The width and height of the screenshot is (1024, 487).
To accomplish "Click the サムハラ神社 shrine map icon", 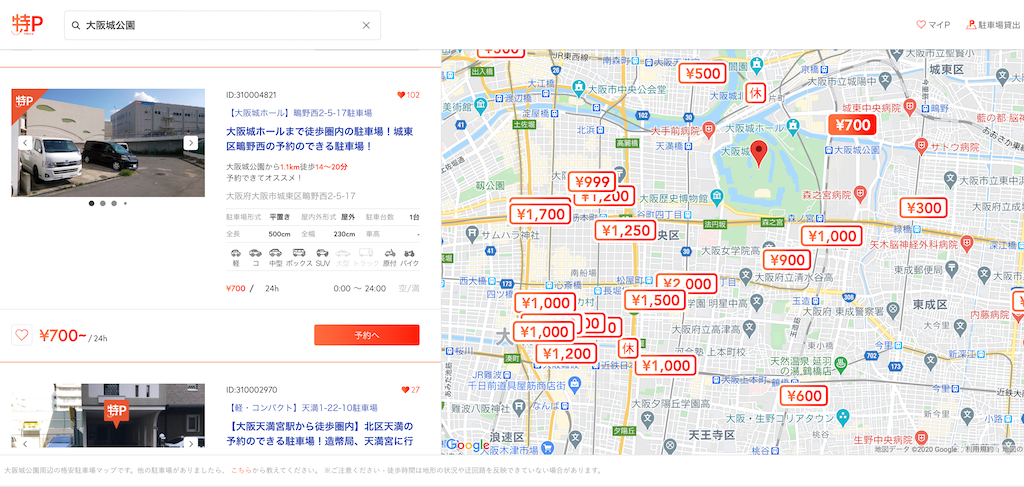I will coord(471,234).
